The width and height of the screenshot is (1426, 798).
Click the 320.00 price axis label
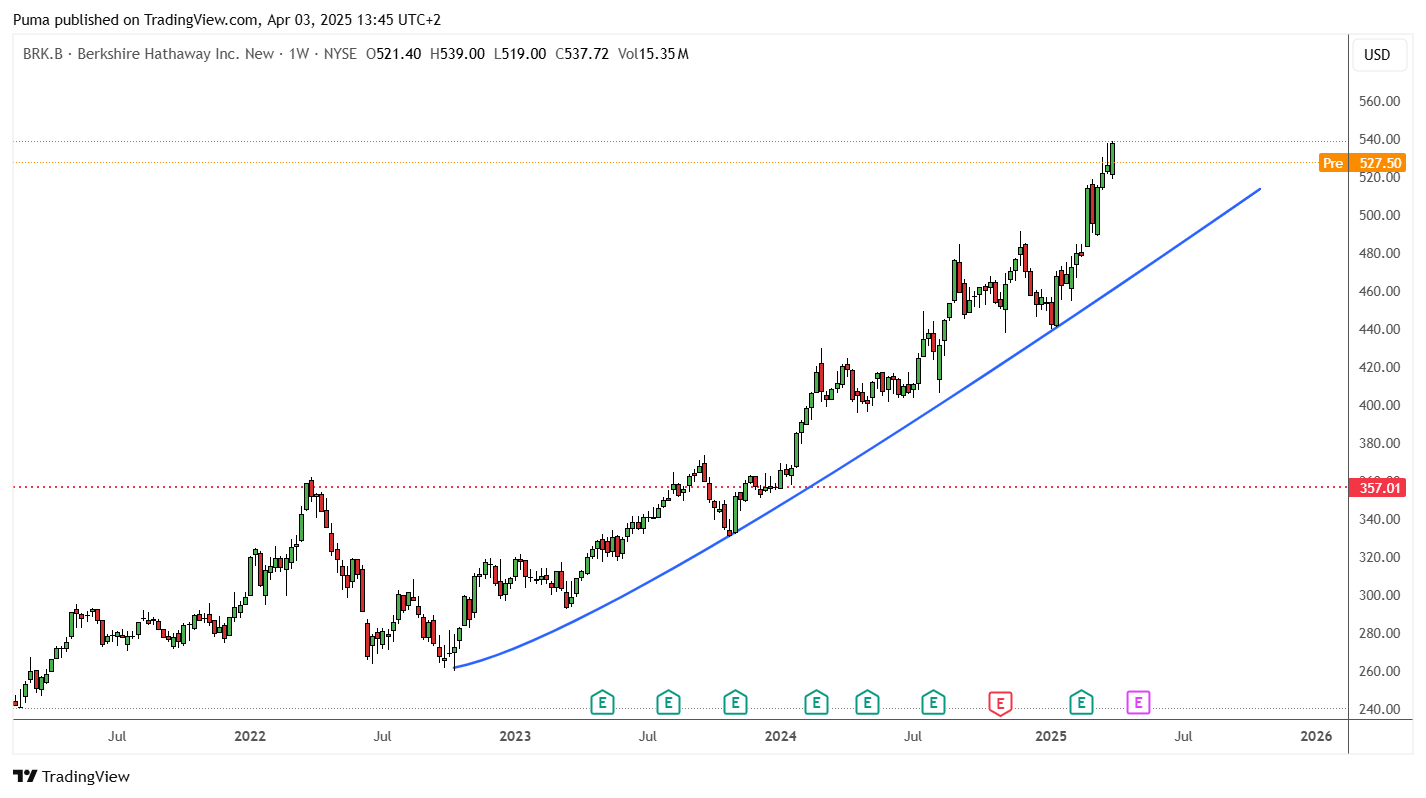[1381, 557]
